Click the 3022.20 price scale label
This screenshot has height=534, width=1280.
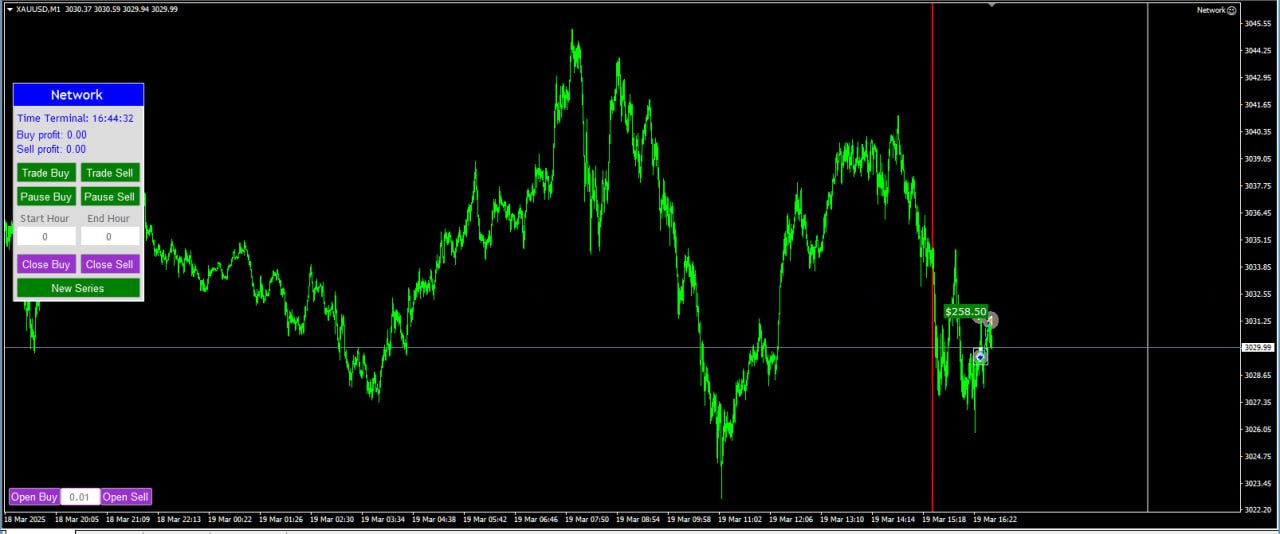[x=1257, y=510]
